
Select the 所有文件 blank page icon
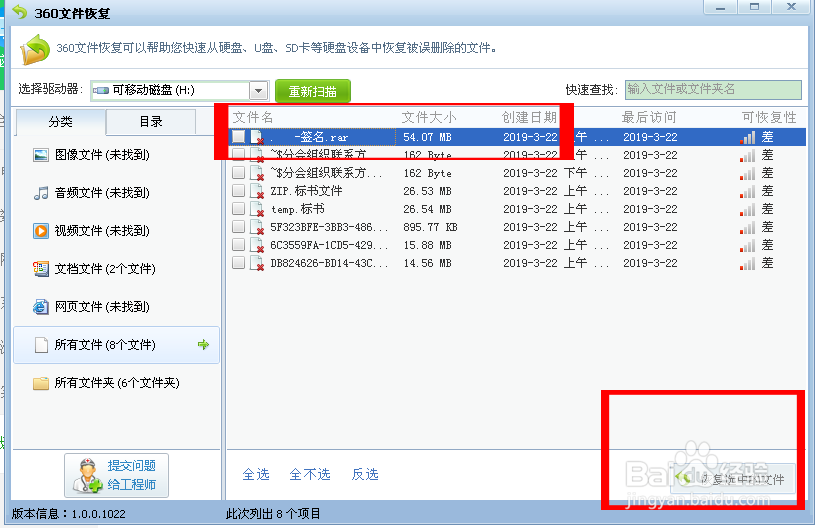pos(41,345)
